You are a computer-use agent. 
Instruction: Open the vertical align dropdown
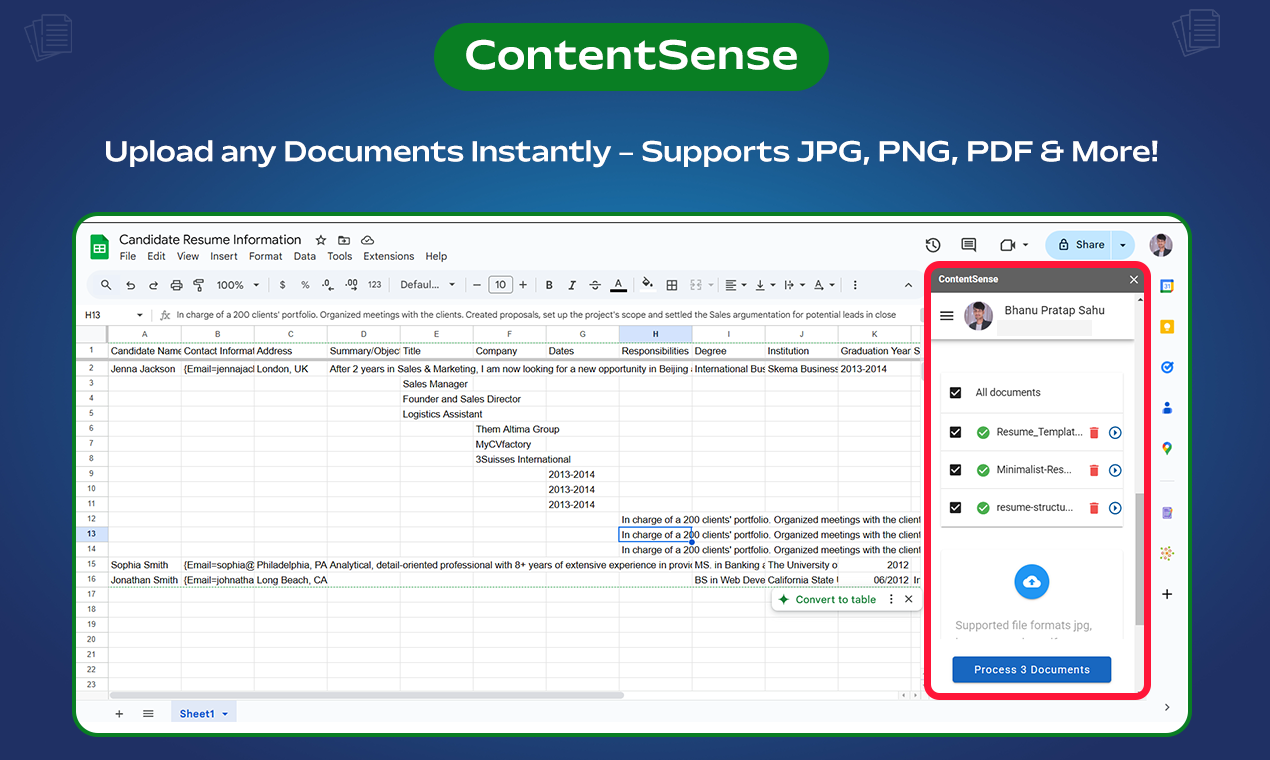(x=765, y=285)
